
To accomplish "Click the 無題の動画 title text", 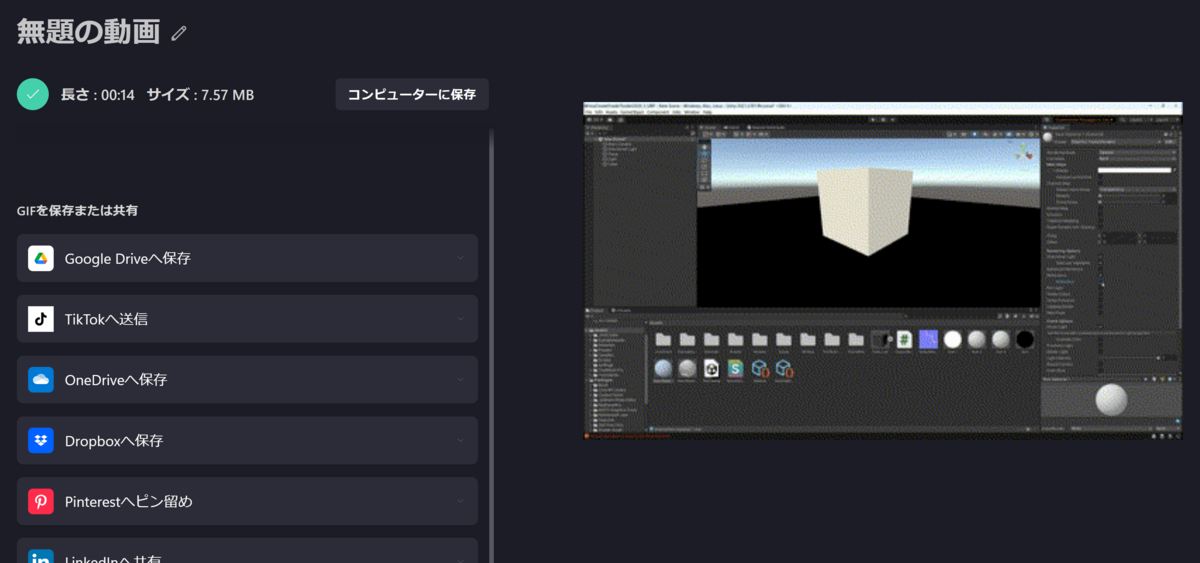I will (x=88, y=32).
